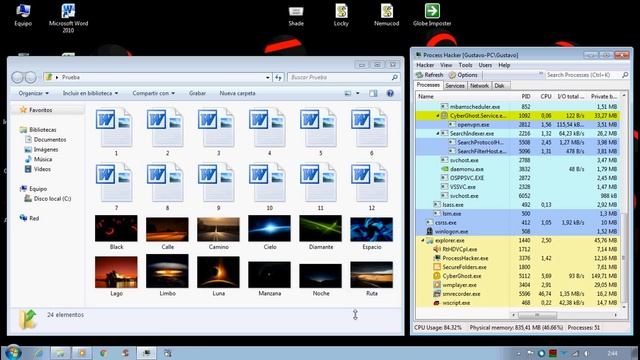Sort by the Name column header
The image size is (640, 360).
point(464,96)
